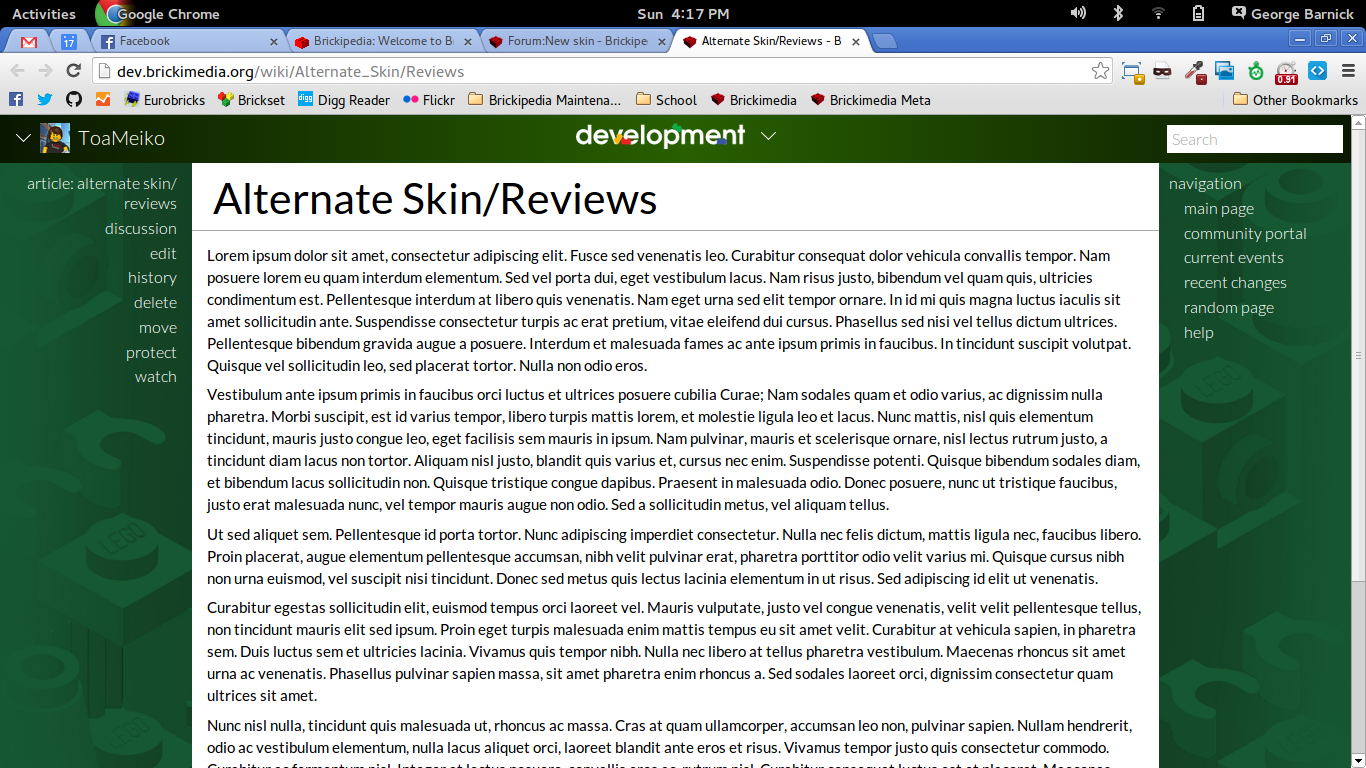Expand the ToaMeiko user menu chevron

click(23, 138)
